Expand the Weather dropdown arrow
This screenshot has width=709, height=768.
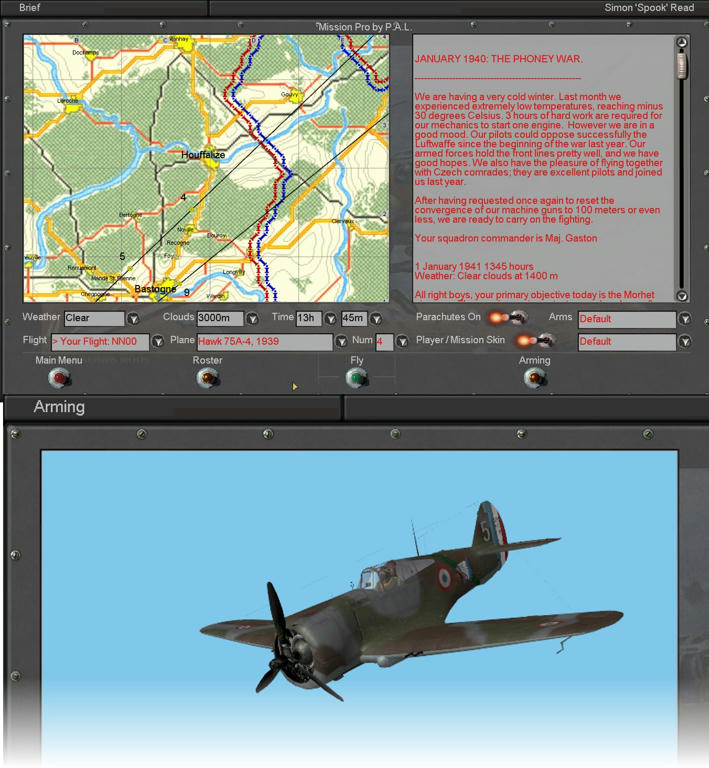click(x=133, y=319)
